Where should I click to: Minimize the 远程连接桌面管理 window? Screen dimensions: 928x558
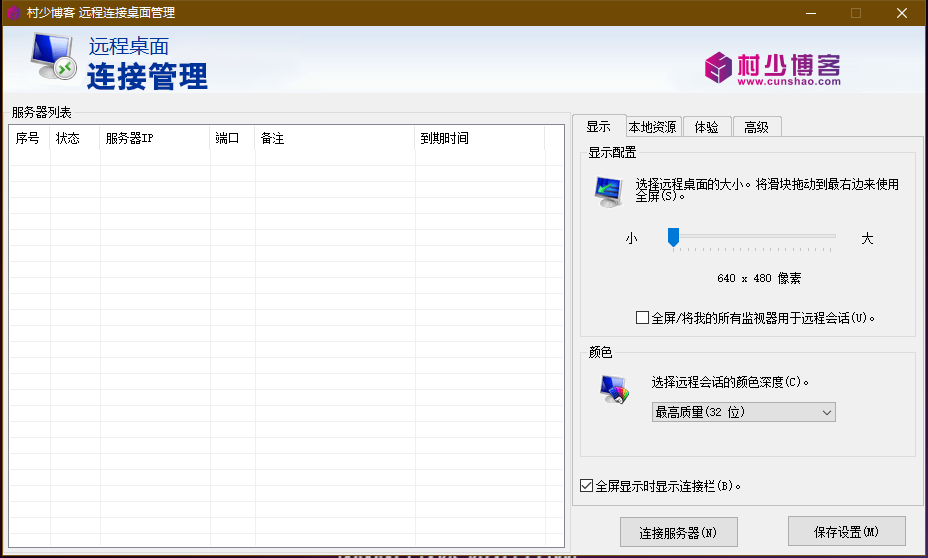point(811,13)
